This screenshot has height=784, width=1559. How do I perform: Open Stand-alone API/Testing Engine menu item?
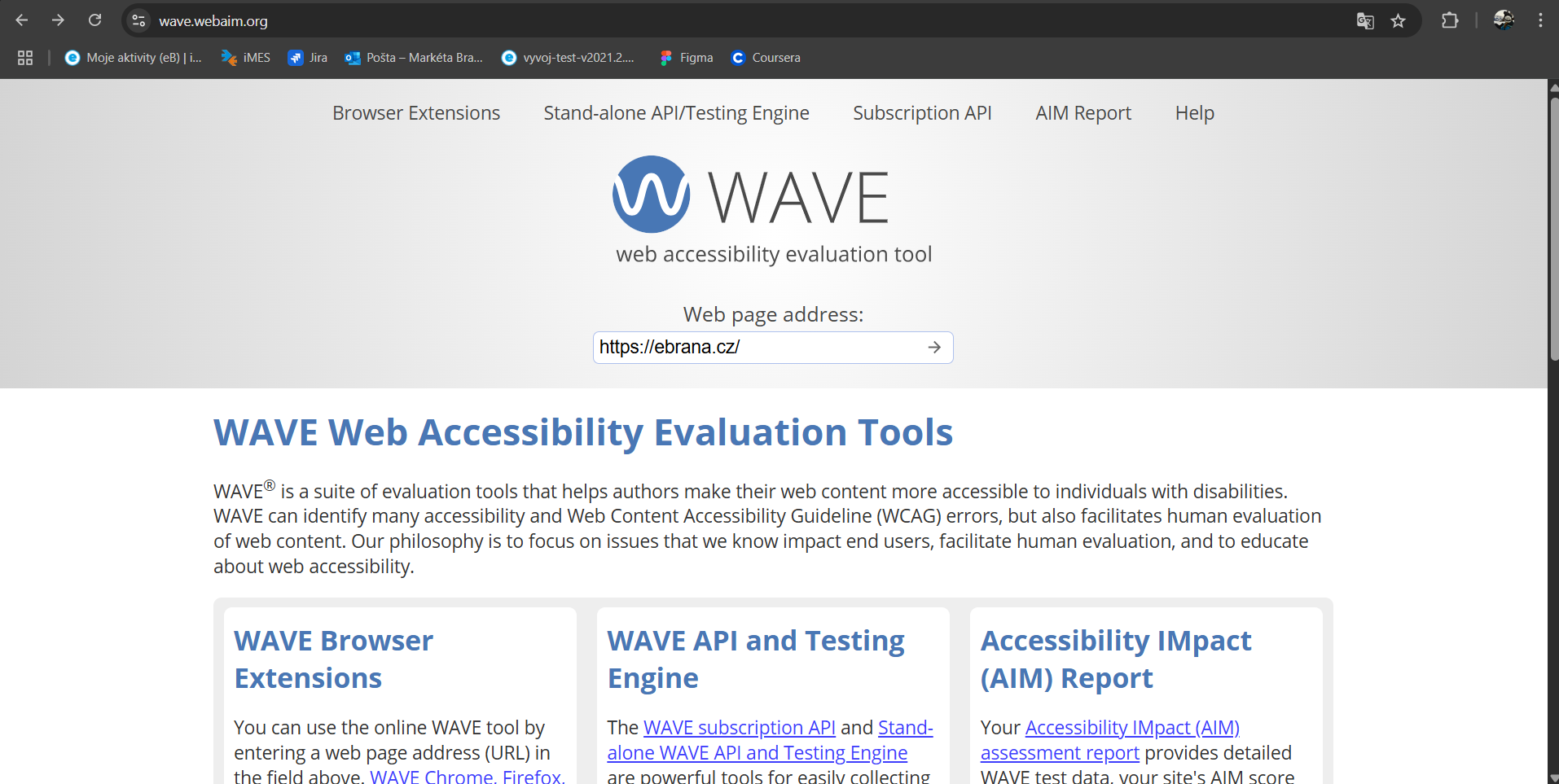(676, 113)
